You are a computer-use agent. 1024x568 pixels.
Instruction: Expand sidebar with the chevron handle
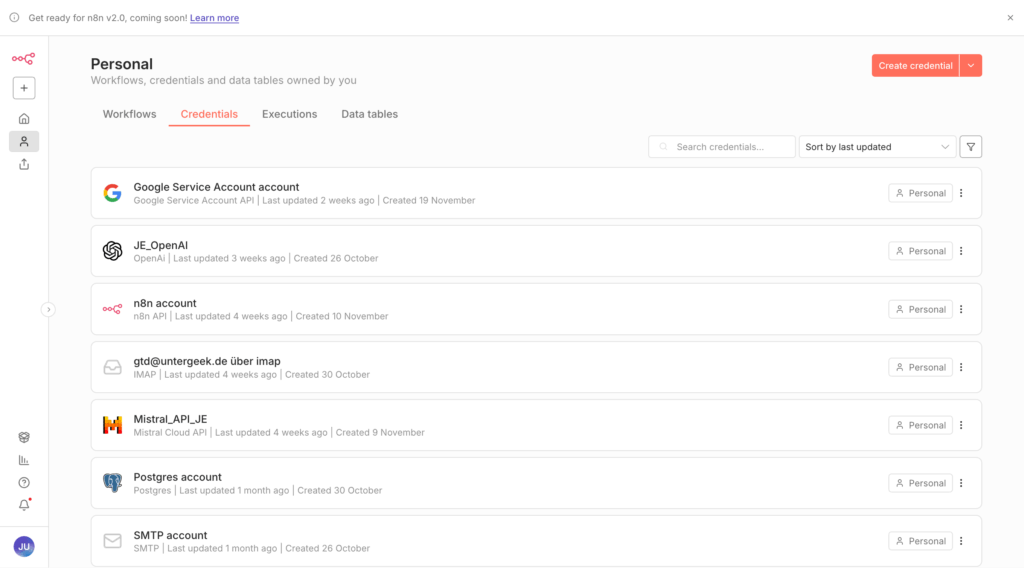click(48, 309)
